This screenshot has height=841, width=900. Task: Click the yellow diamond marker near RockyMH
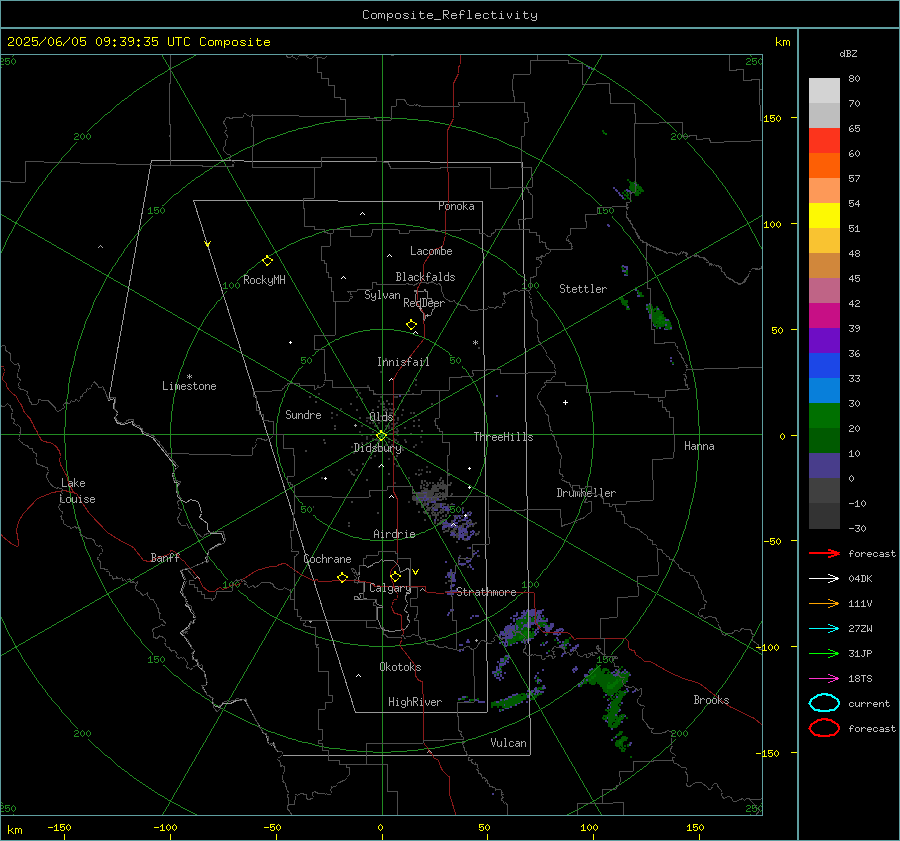[267, 261]
